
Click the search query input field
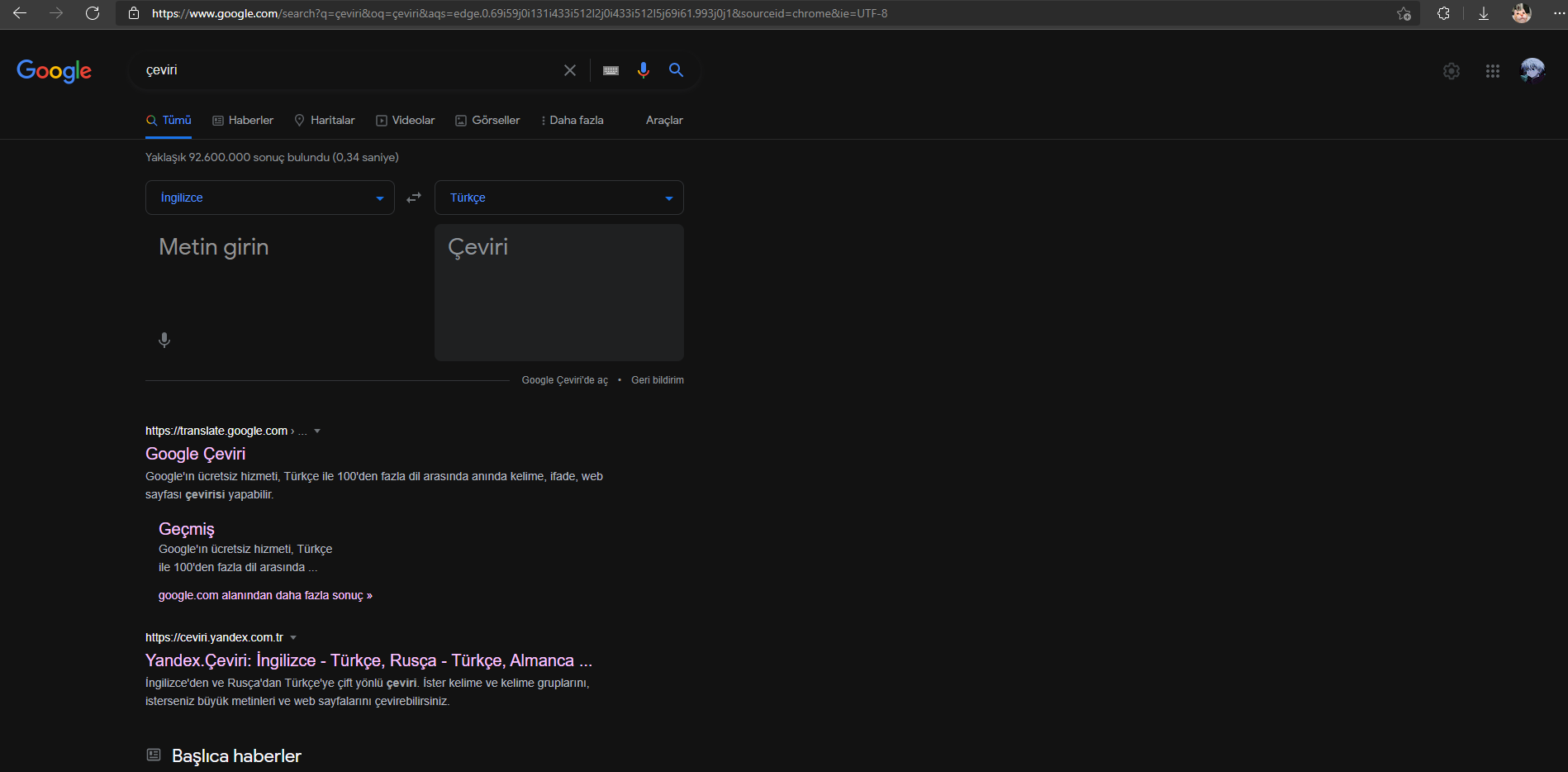pos(351,70)
